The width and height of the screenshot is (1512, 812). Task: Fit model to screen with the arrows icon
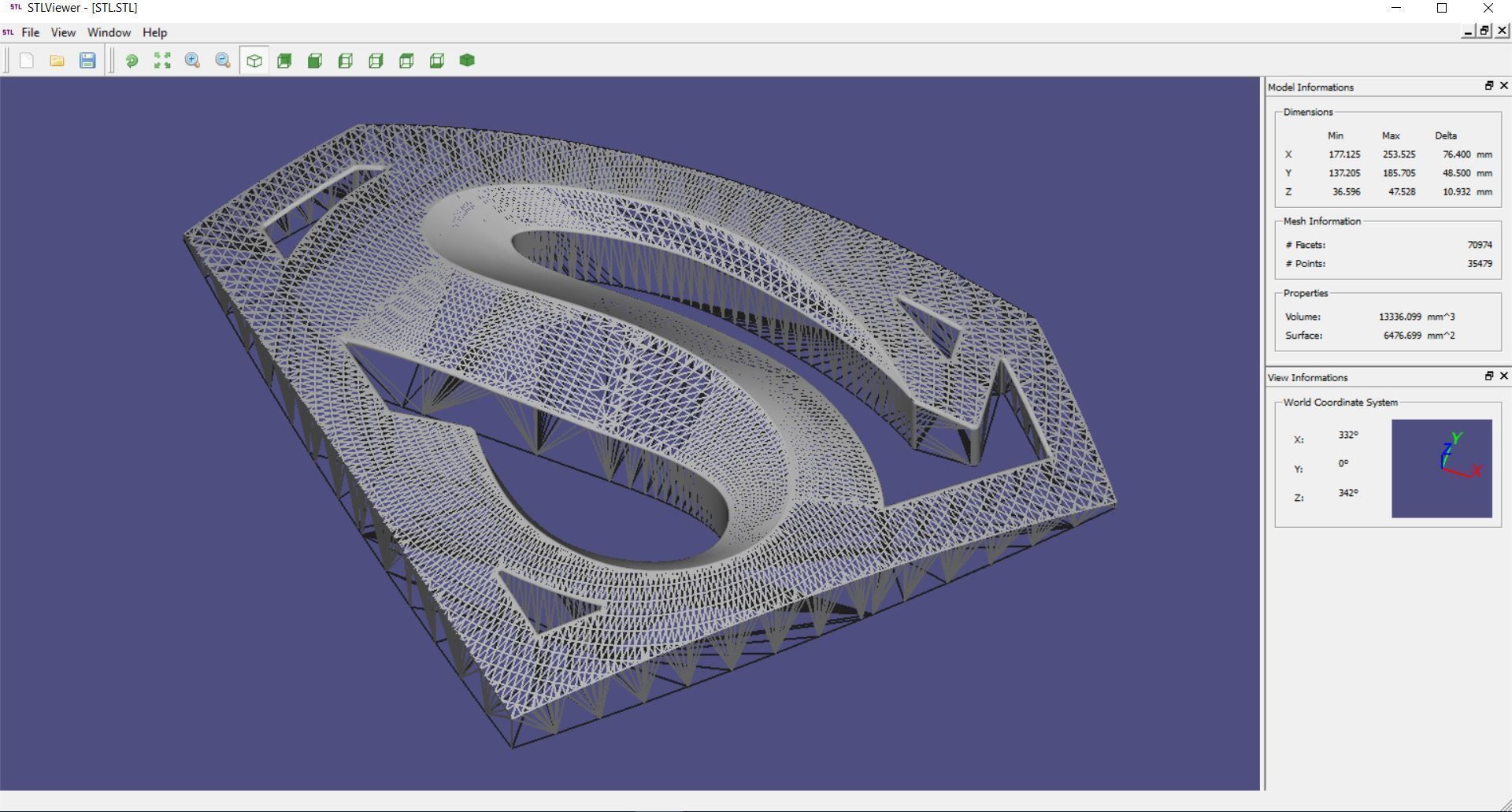coord(162,61)
